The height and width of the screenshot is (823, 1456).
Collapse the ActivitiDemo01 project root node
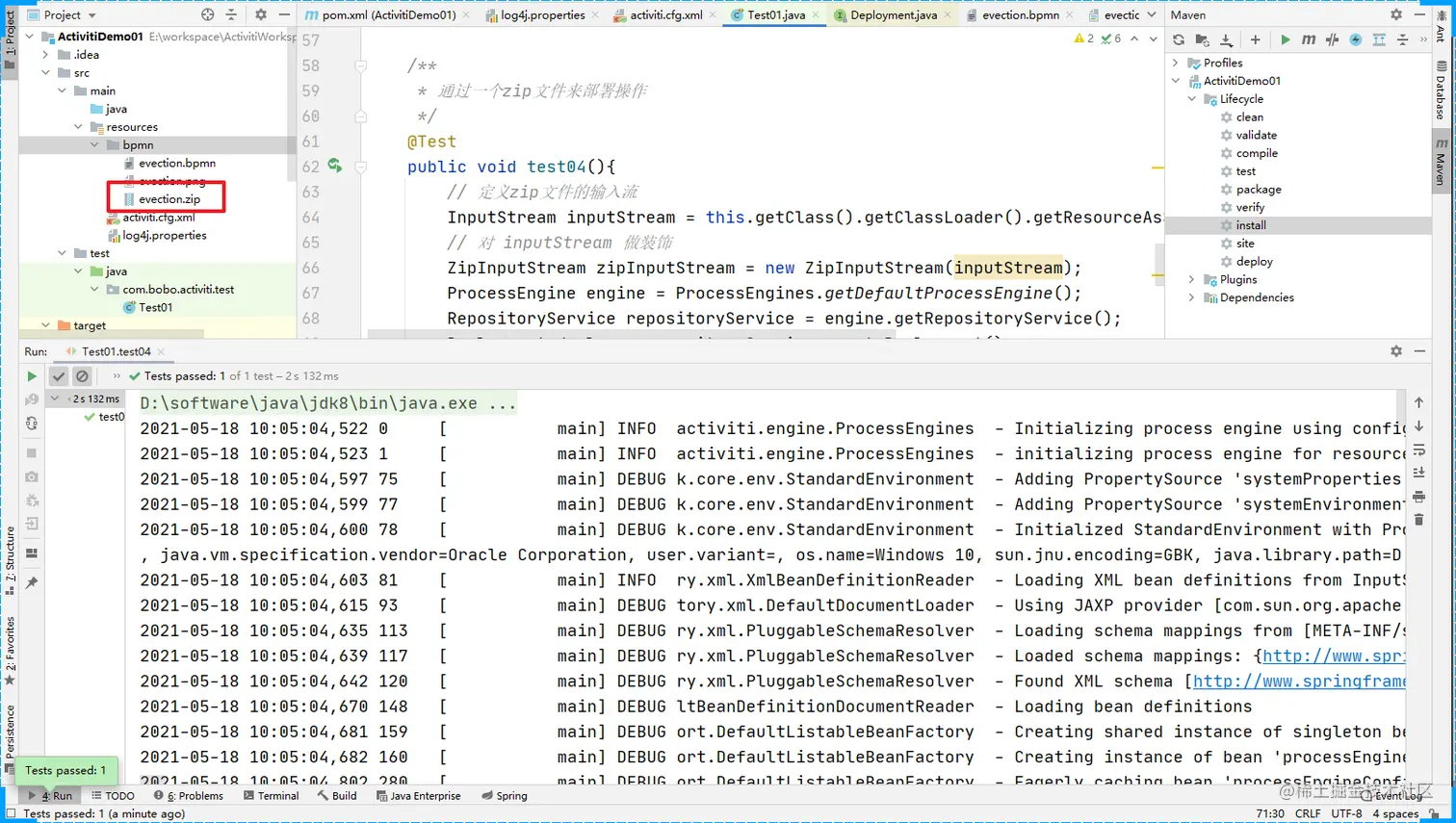(30, 37)
